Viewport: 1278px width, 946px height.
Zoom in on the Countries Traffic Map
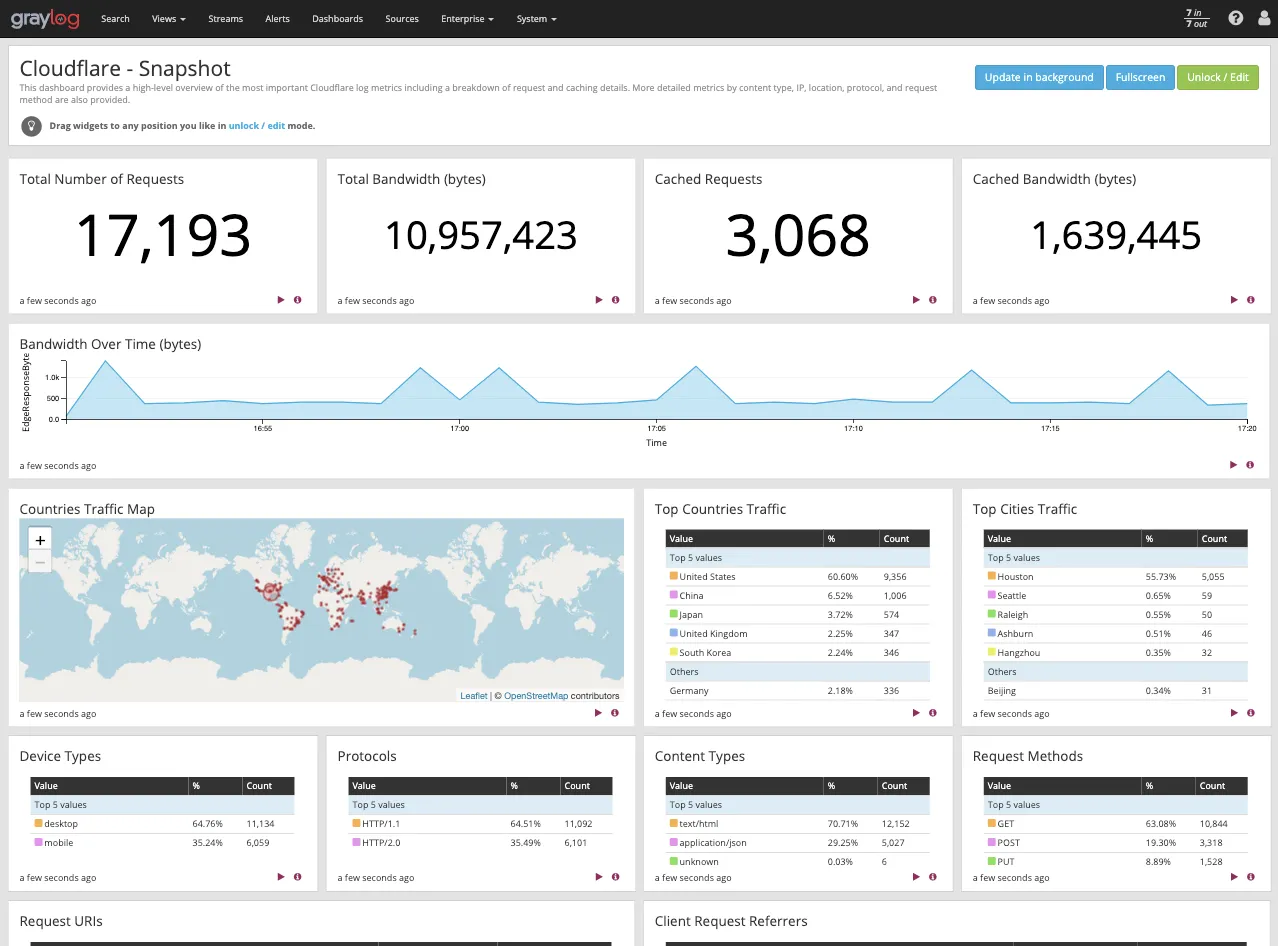[x=39, y=539]
